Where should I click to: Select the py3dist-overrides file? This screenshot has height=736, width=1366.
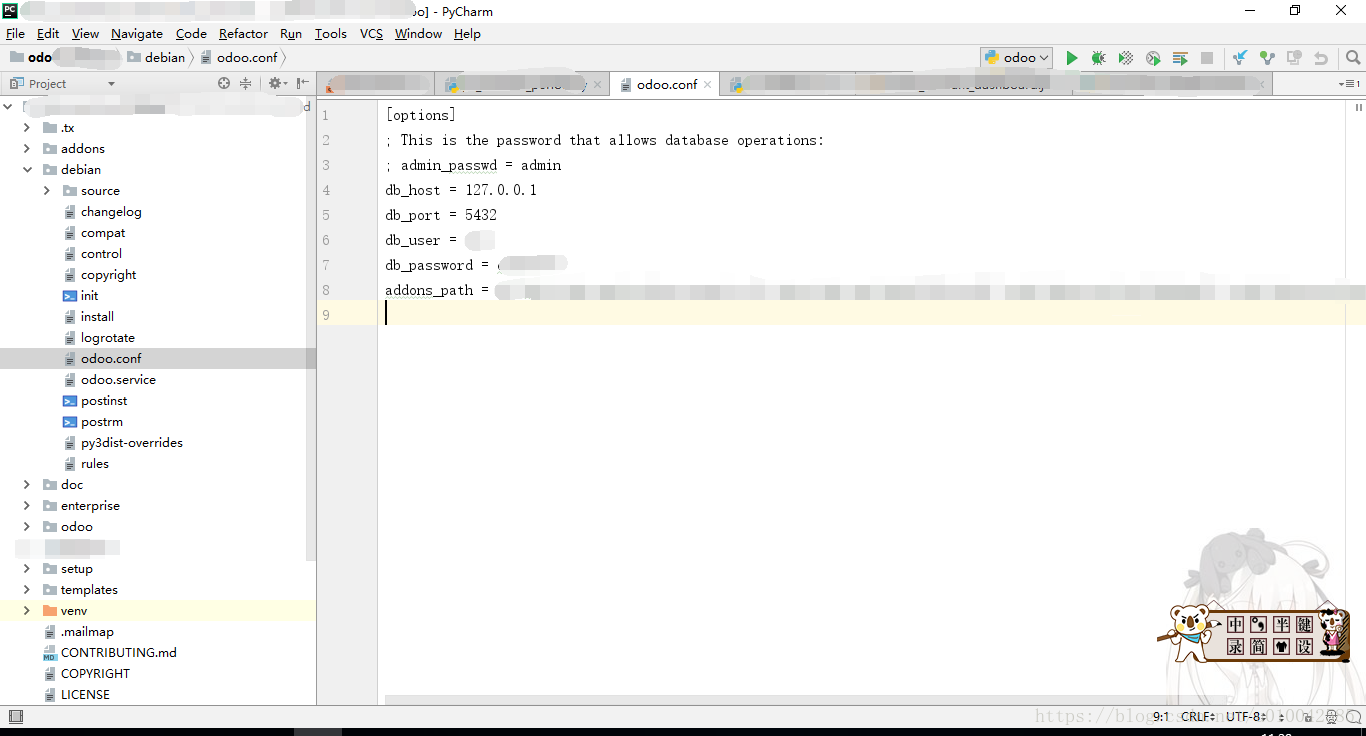click(132, 443)
